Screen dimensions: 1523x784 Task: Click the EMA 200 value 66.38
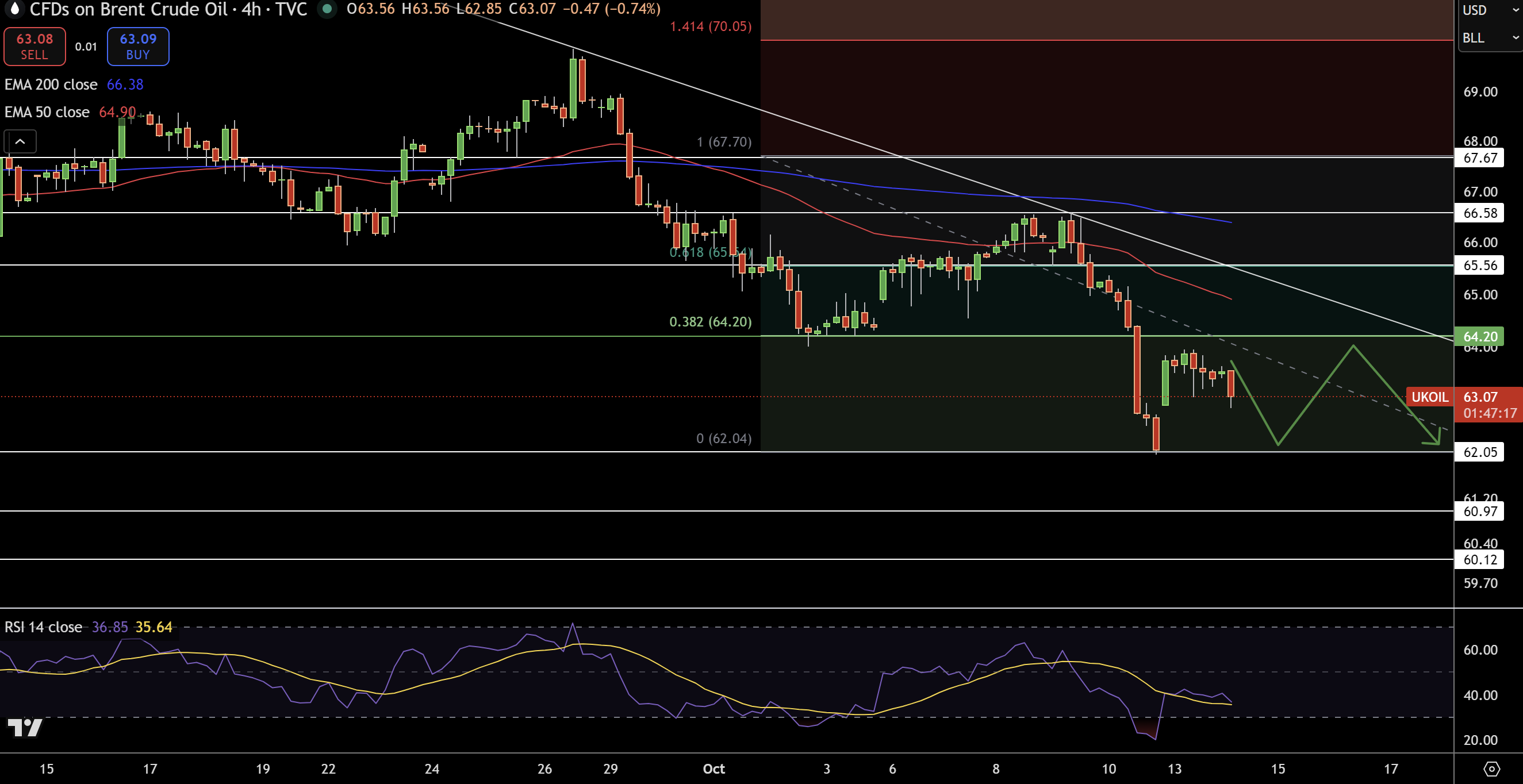[125, 84]
